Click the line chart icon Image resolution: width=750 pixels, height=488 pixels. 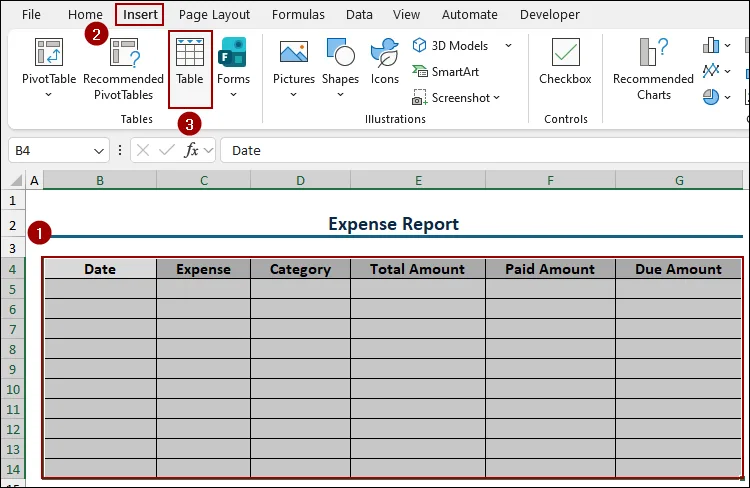pyautogui.click(x=711, y=71)
